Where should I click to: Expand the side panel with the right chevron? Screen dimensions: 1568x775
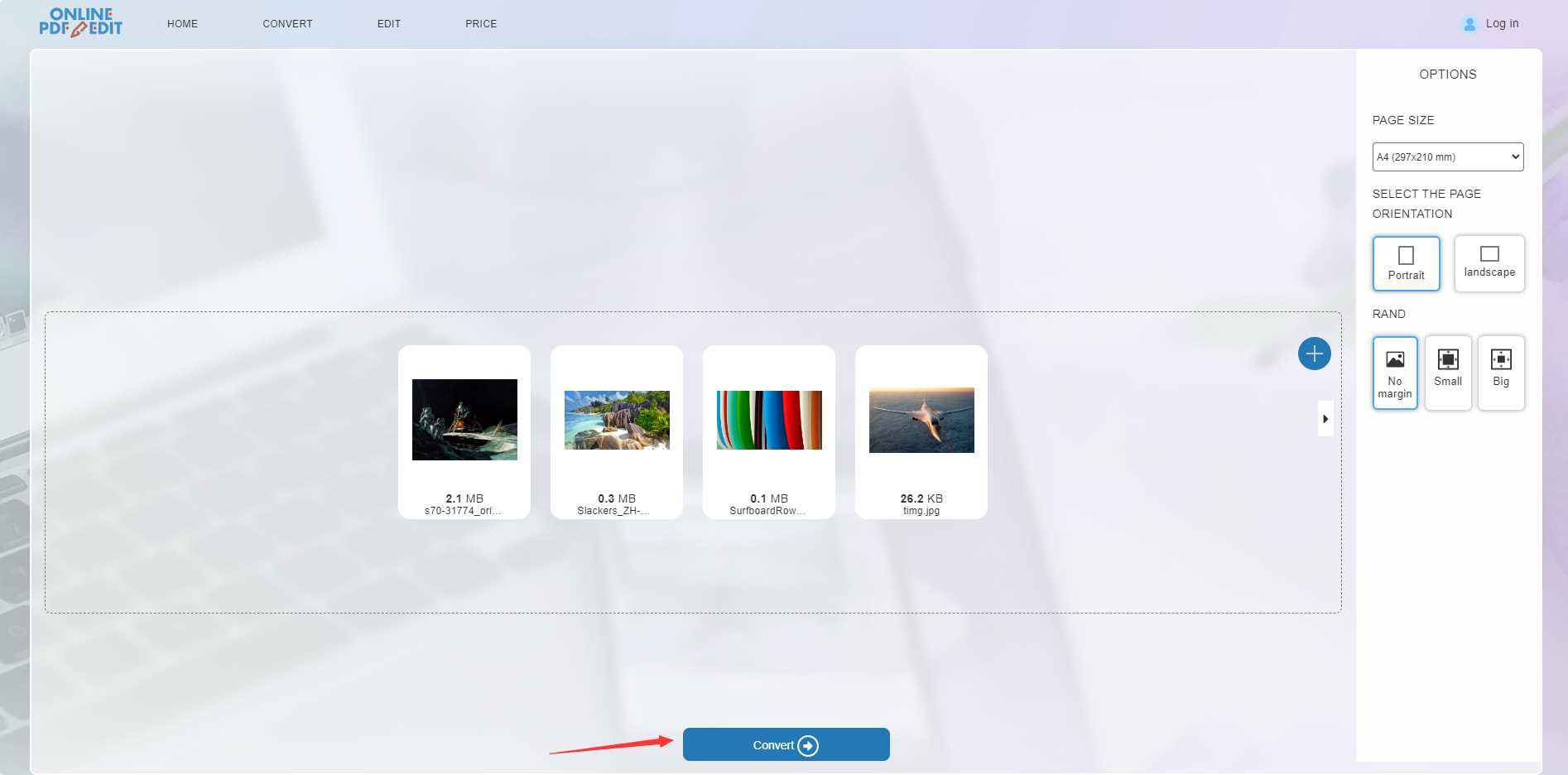click(1326, 419)
